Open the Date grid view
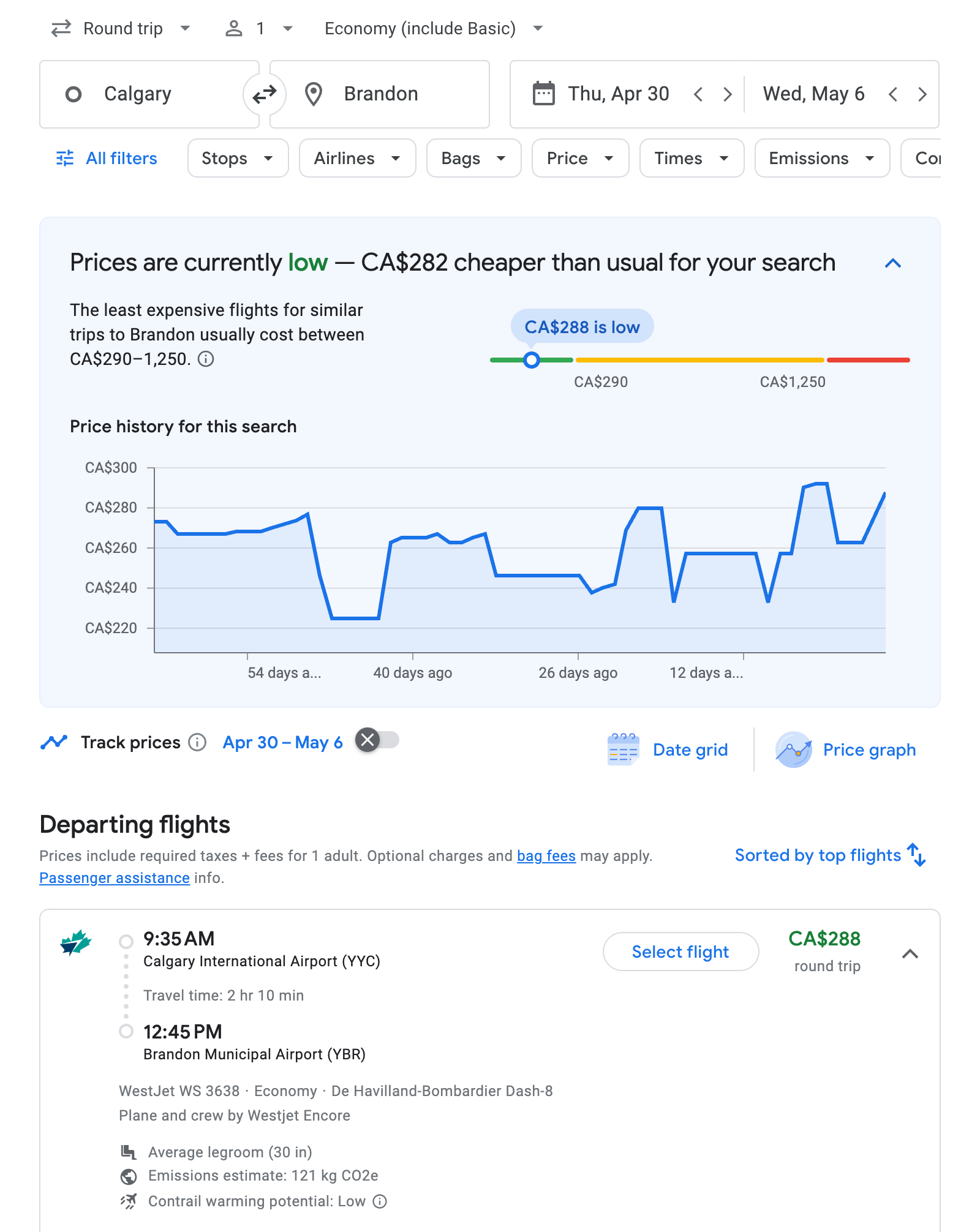 click(668, 749)
